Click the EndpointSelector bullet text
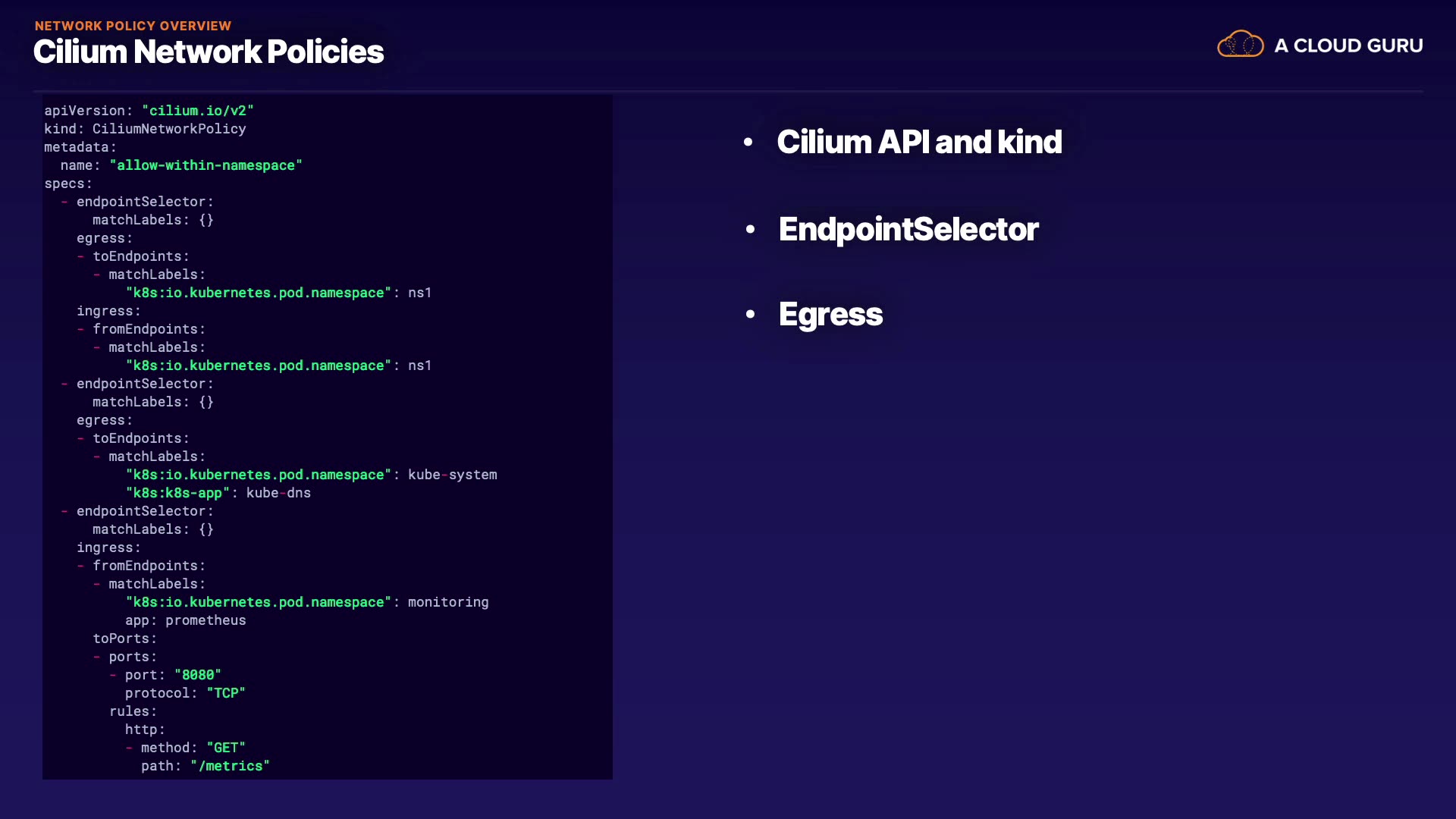Image resolution: width=1456 pixels, height=819 pixels. pos(908,229)
